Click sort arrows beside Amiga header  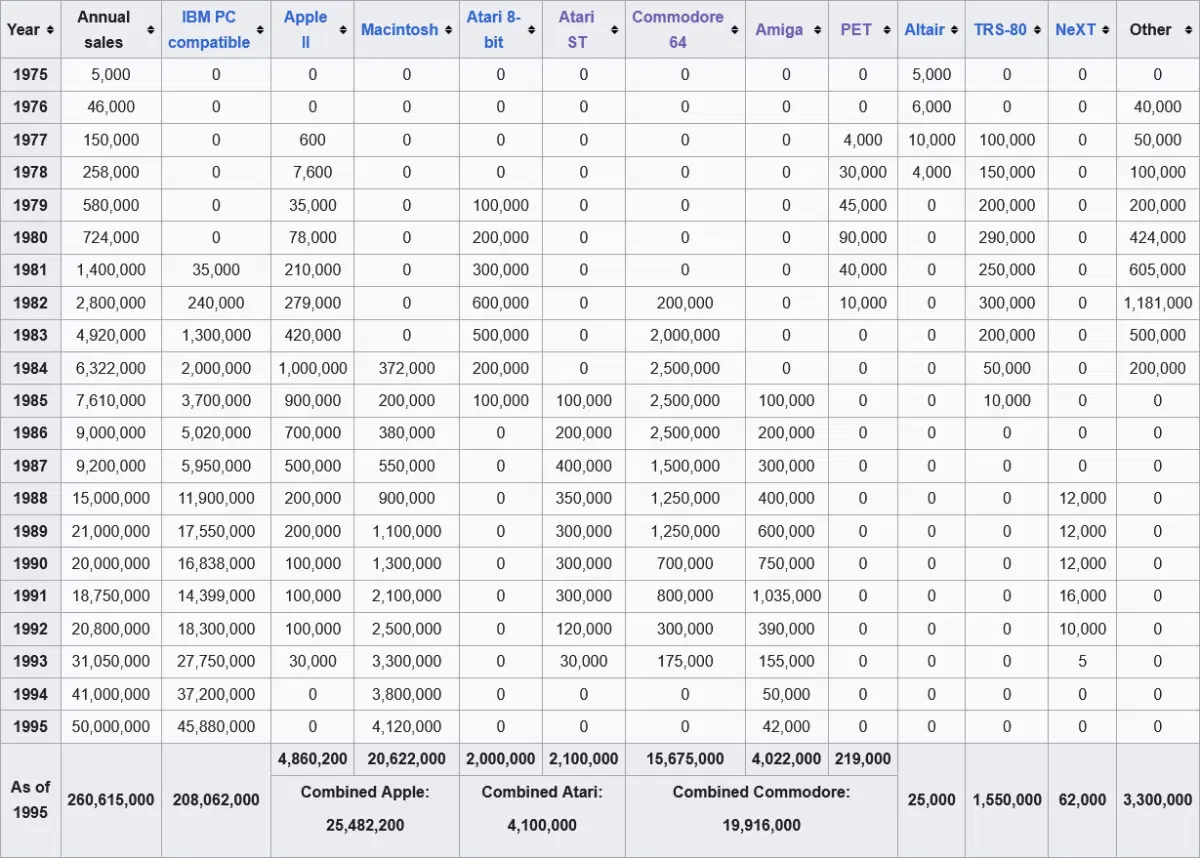[815, 30]
